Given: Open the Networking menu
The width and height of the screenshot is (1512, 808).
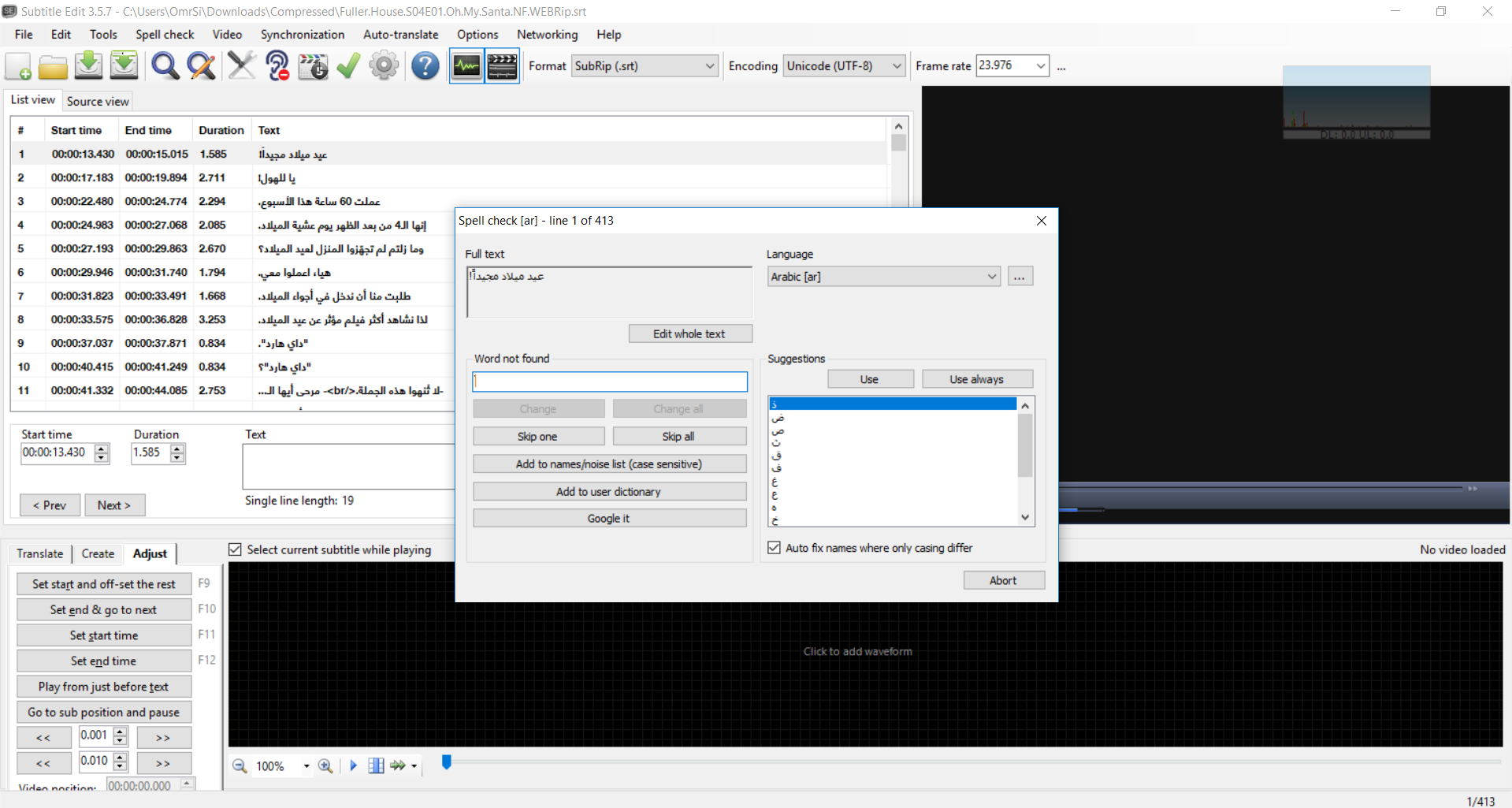Looking at the screenshot, I should [548, 35].
